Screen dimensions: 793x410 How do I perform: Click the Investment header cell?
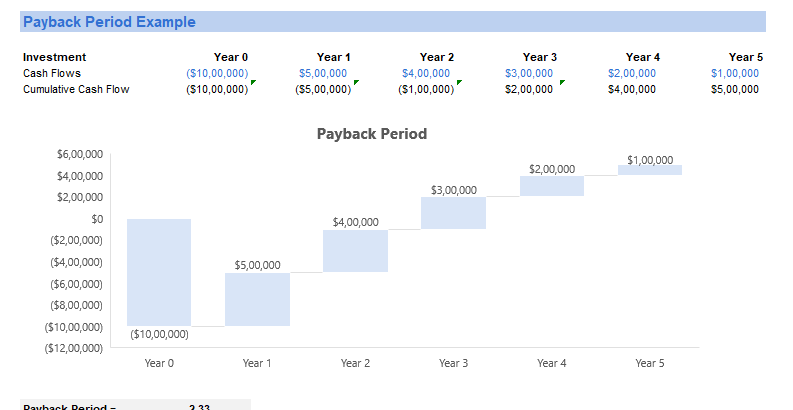point(55,57)
